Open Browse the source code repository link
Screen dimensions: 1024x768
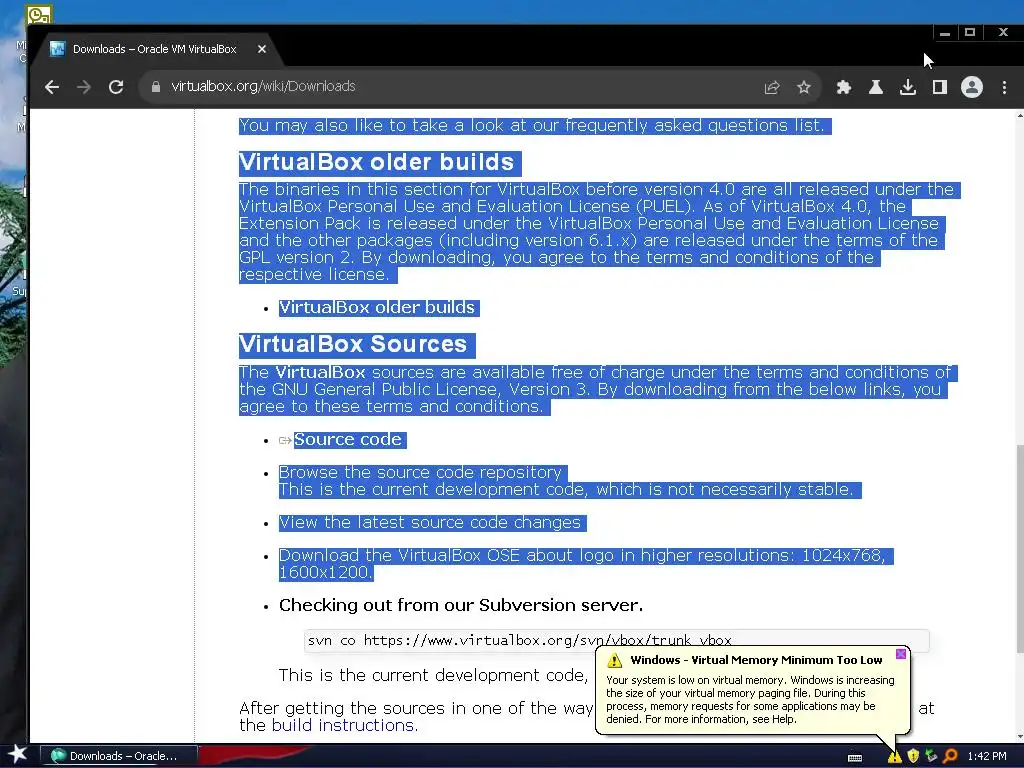click(420, 472)
